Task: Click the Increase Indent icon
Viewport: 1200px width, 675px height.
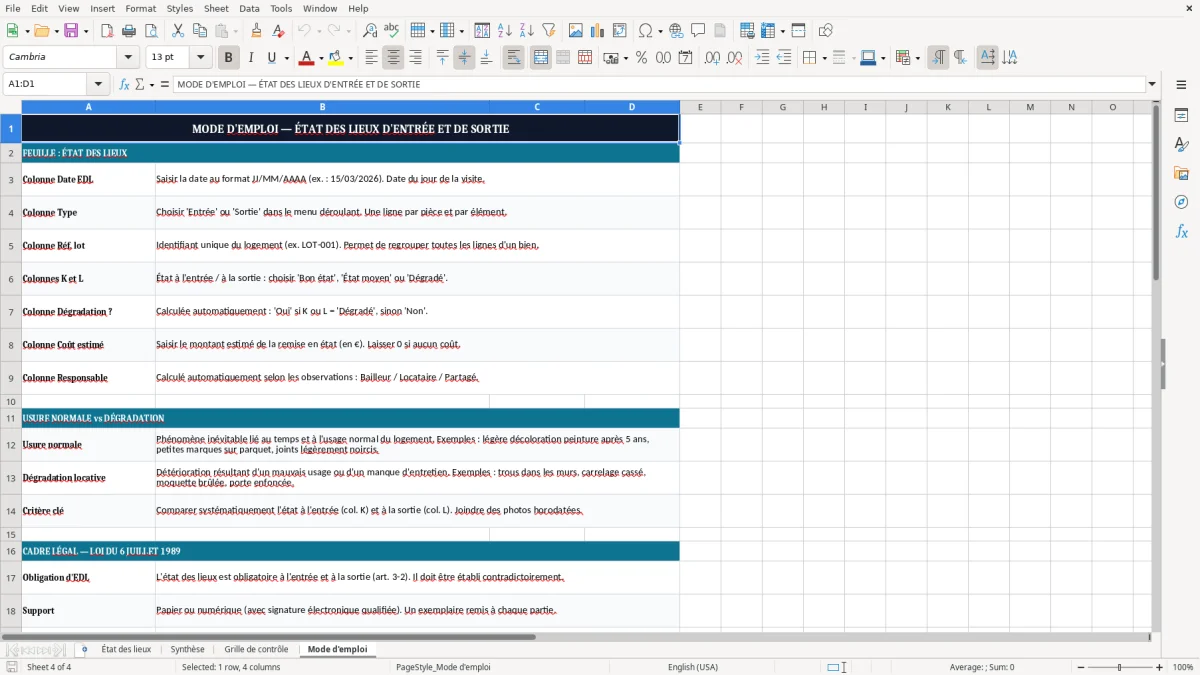Action: tap(761, 58)
